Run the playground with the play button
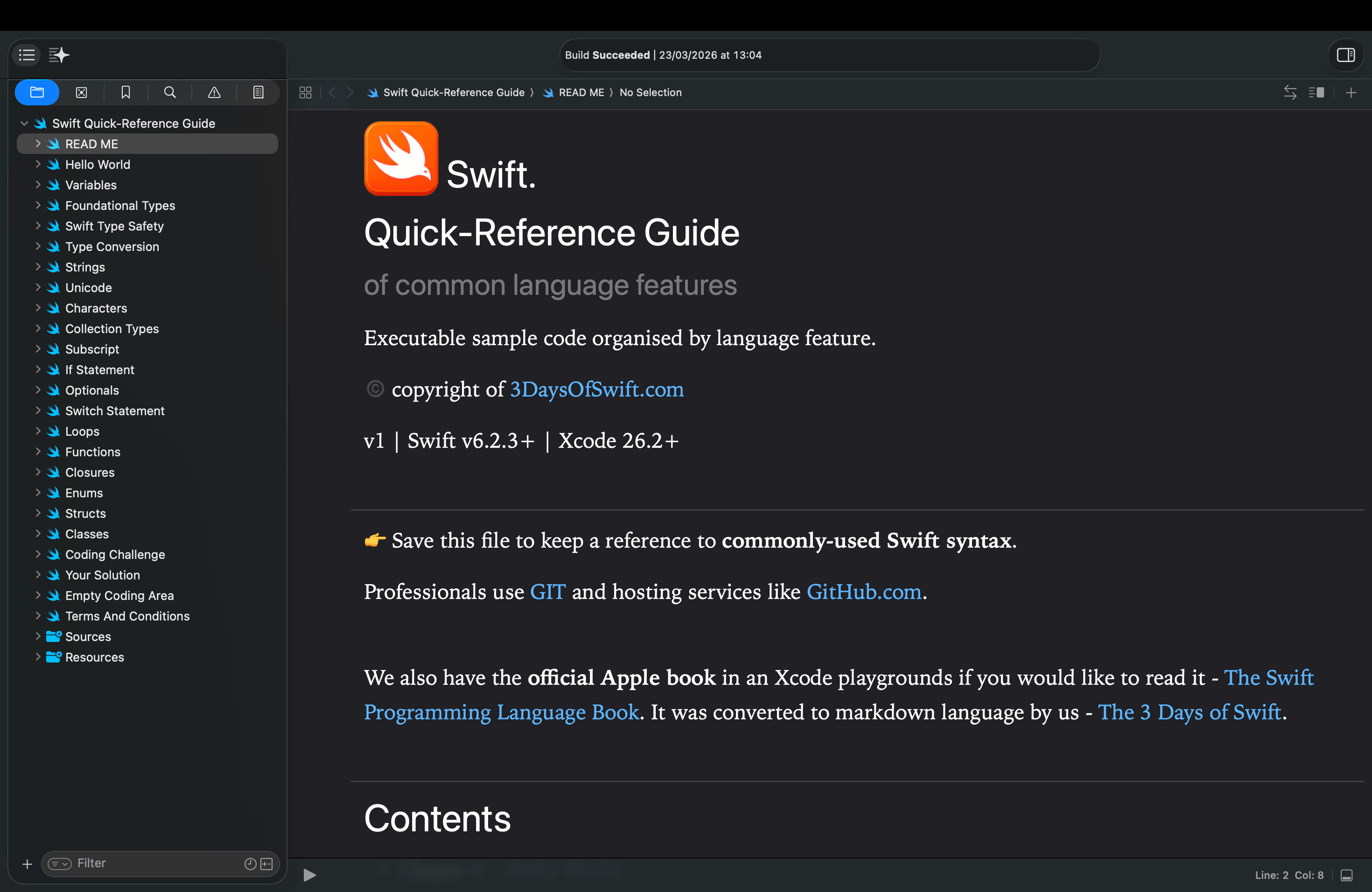This screenshot has width=1372, height=892. [x=309, y=875]
